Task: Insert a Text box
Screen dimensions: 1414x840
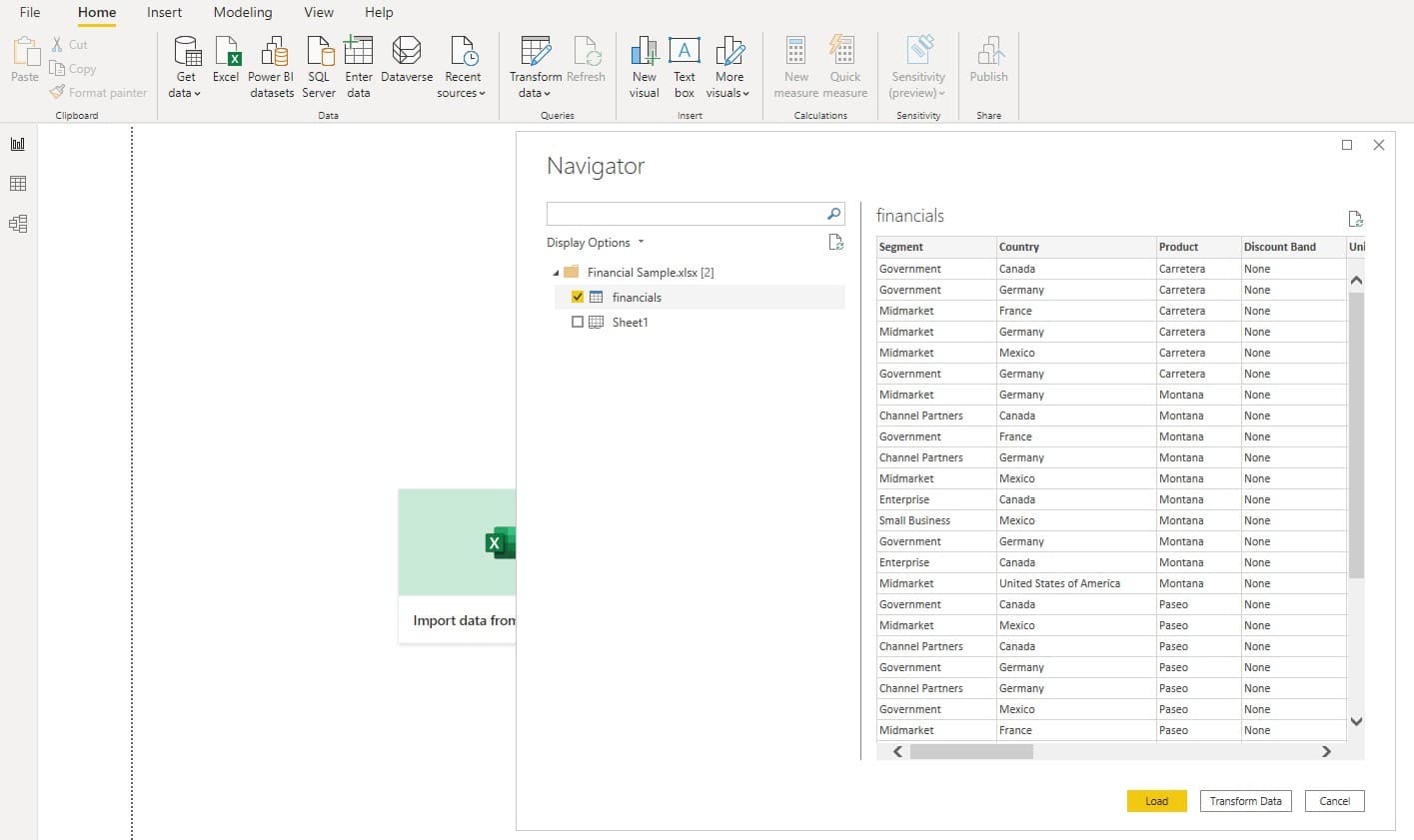Action: click(x=685, y=67)
